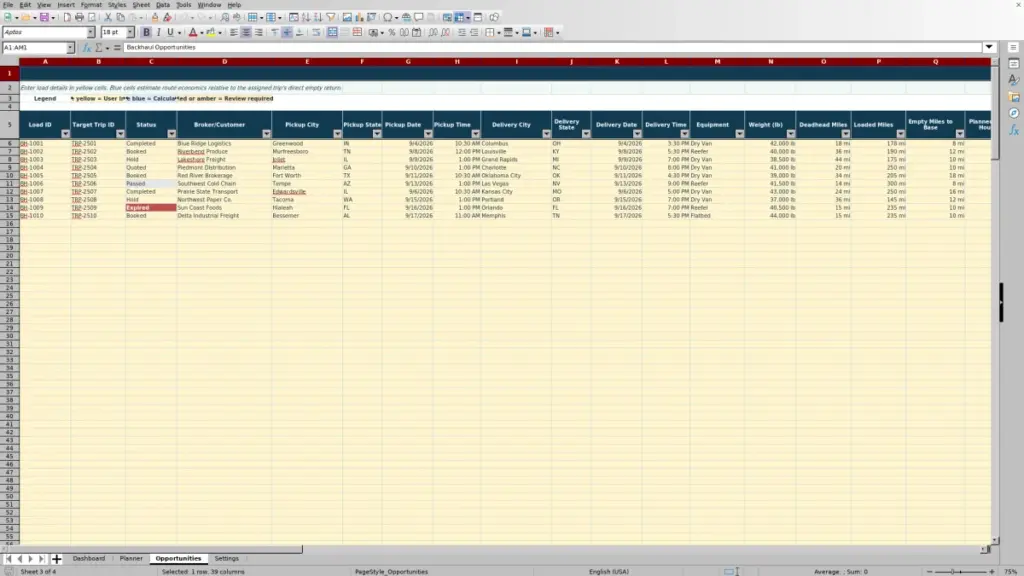Viewport: 1024px width, 576px height.
Task: Open the Equipment column filter dropdown
Action: [x=739, y=134]
